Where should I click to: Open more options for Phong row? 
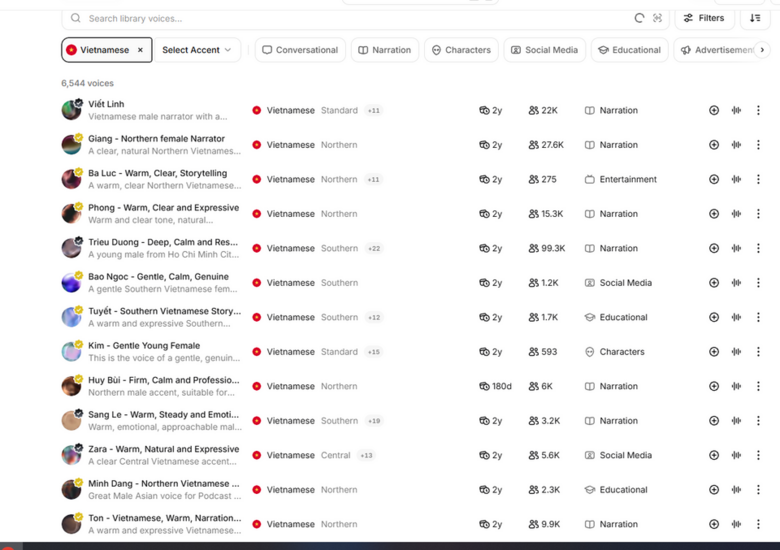(x=758, y=214)
